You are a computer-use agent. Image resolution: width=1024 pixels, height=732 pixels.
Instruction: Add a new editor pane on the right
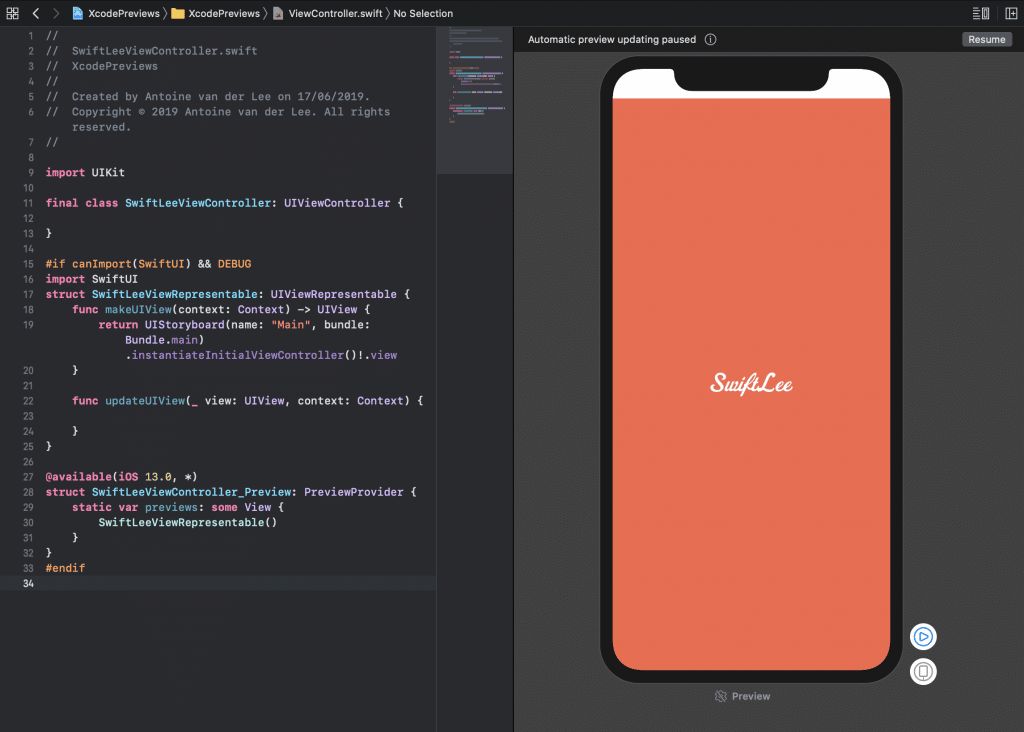tap(1011, 13)
